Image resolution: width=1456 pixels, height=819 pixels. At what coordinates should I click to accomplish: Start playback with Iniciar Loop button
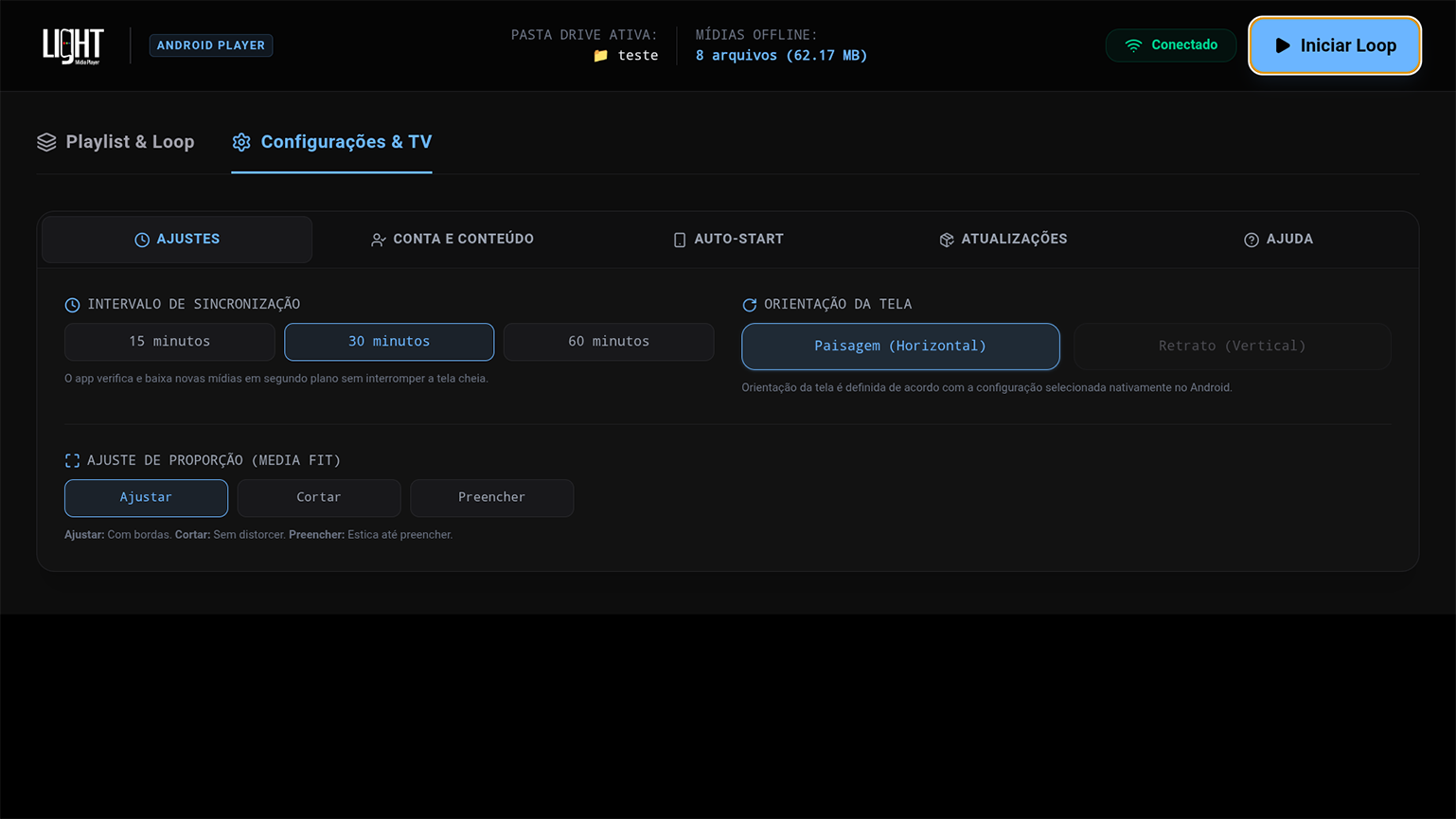[x=1335, y=45]
